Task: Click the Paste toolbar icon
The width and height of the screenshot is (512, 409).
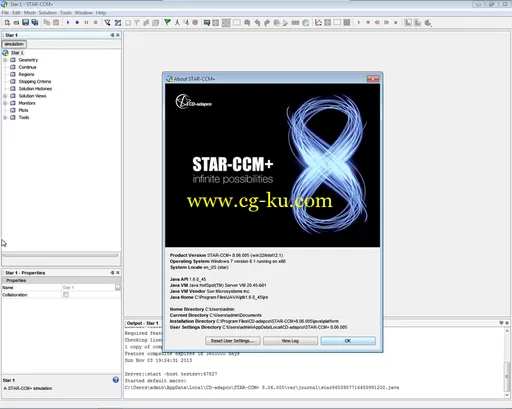Action: pos(56,22)
